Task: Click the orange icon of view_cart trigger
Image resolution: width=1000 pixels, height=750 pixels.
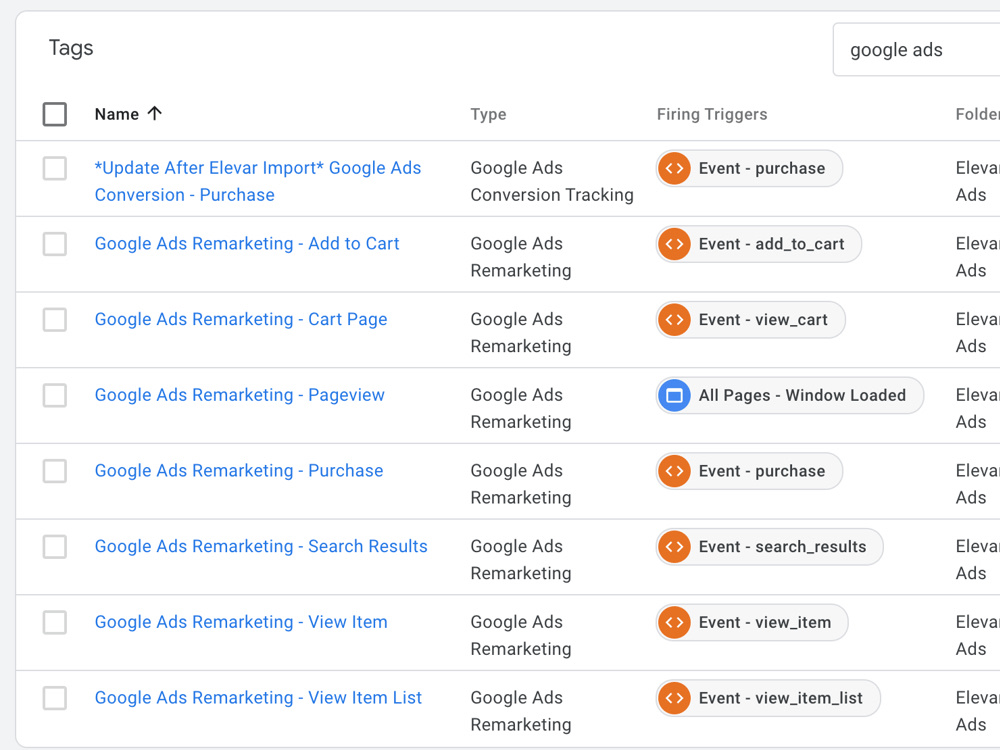Action: click(x=674, y=320)
